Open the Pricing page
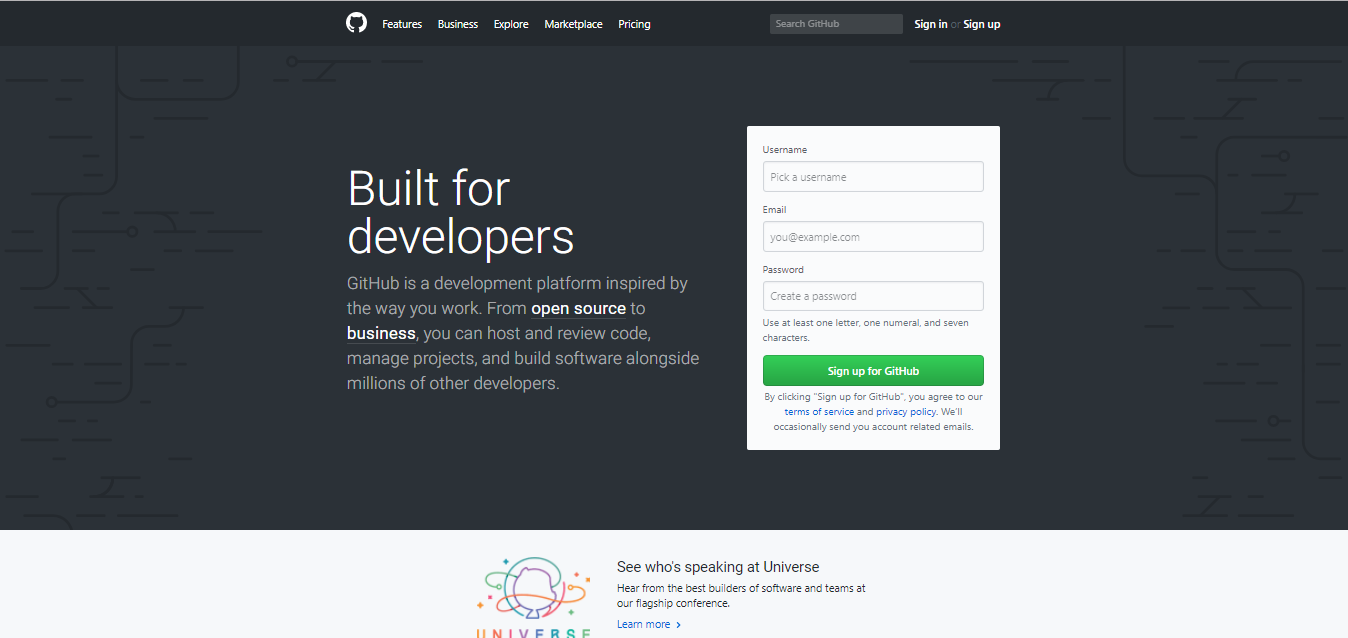The width and height of the screenshot is (1348, 638). pos(633,24)
